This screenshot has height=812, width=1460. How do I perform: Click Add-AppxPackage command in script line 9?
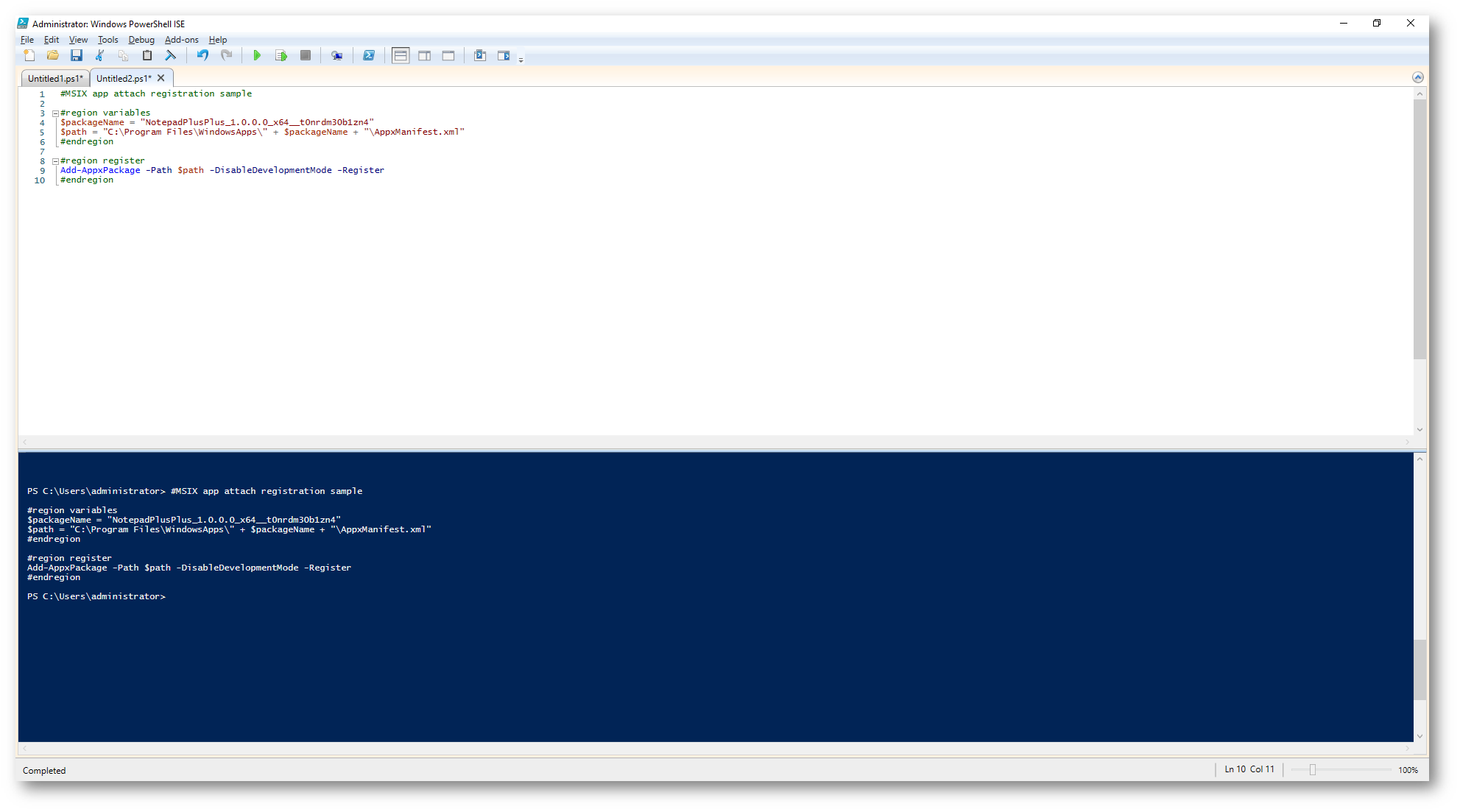click(100, 170)
